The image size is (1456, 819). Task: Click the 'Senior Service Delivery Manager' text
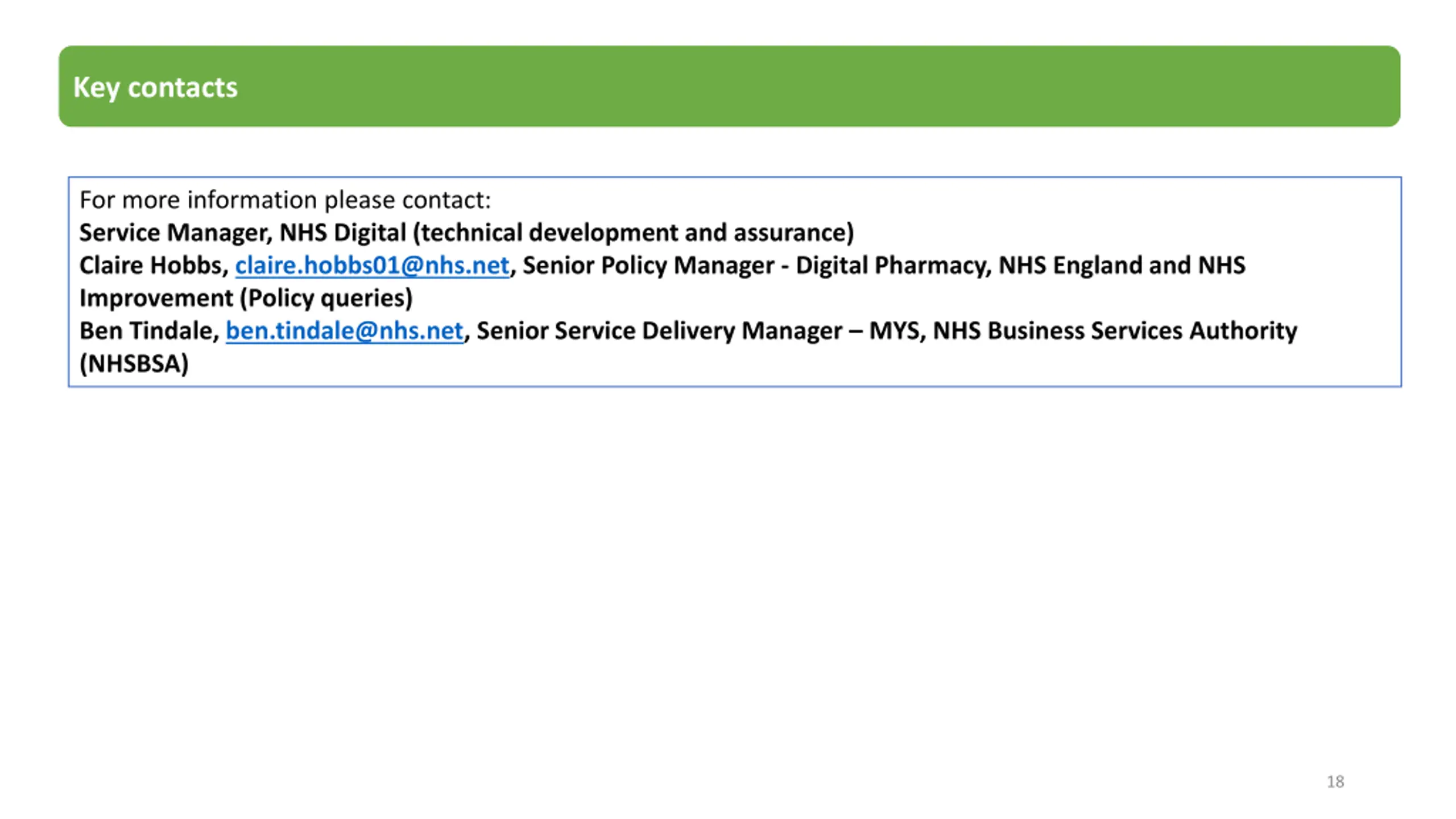pyautogui.click(x=659, y=331)
